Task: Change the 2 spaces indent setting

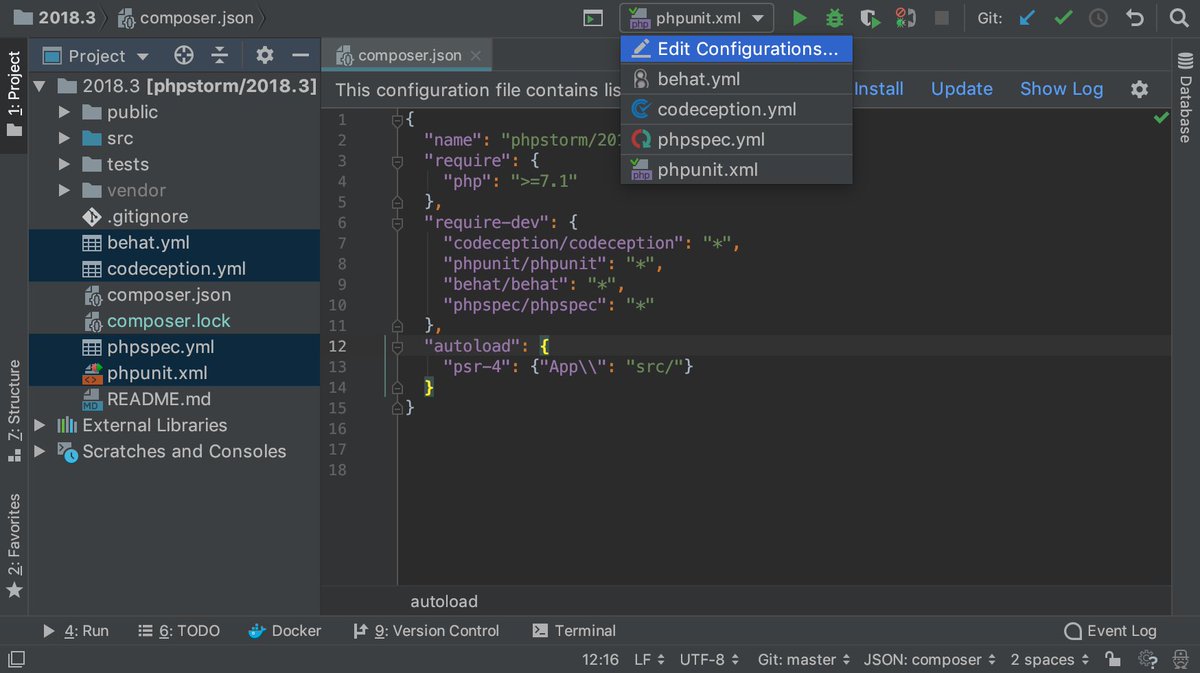Action: pyautogui.click(x=1050, y=660)
